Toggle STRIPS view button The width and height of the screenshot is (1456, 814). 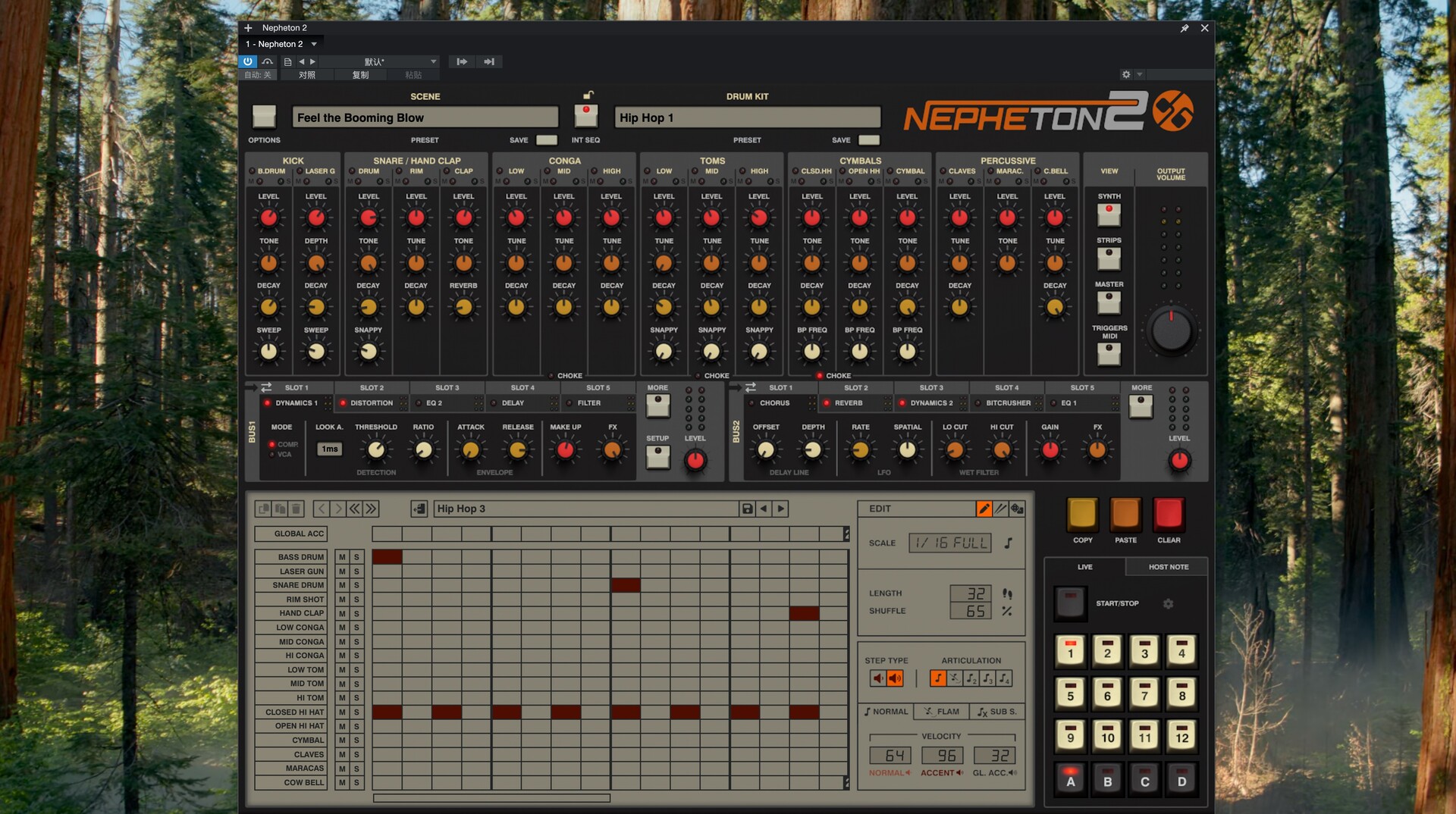click(x=1109, y=258)
